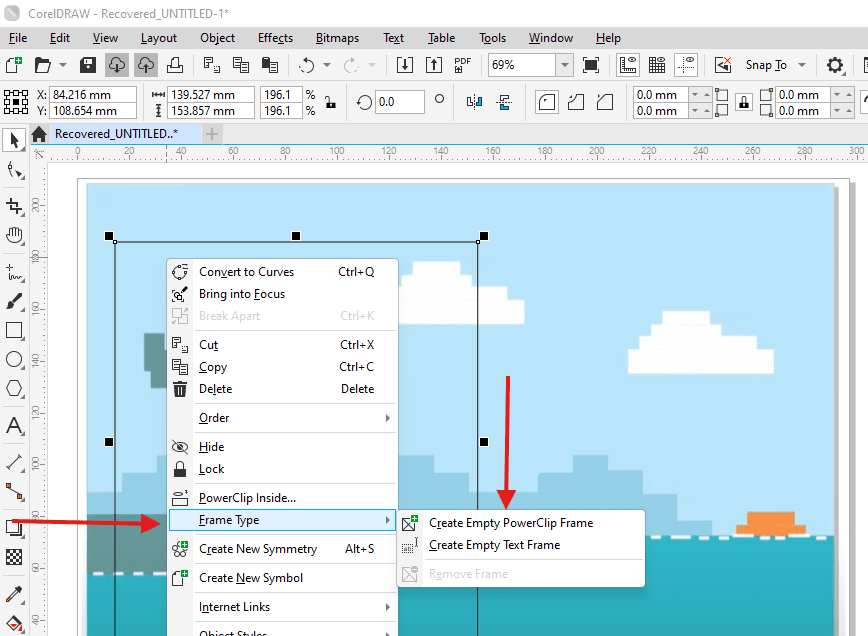The height and width of the screenshot is (636, 868).
Task: Select the Crop tool in toolbox
Action: tap(14, 206)
